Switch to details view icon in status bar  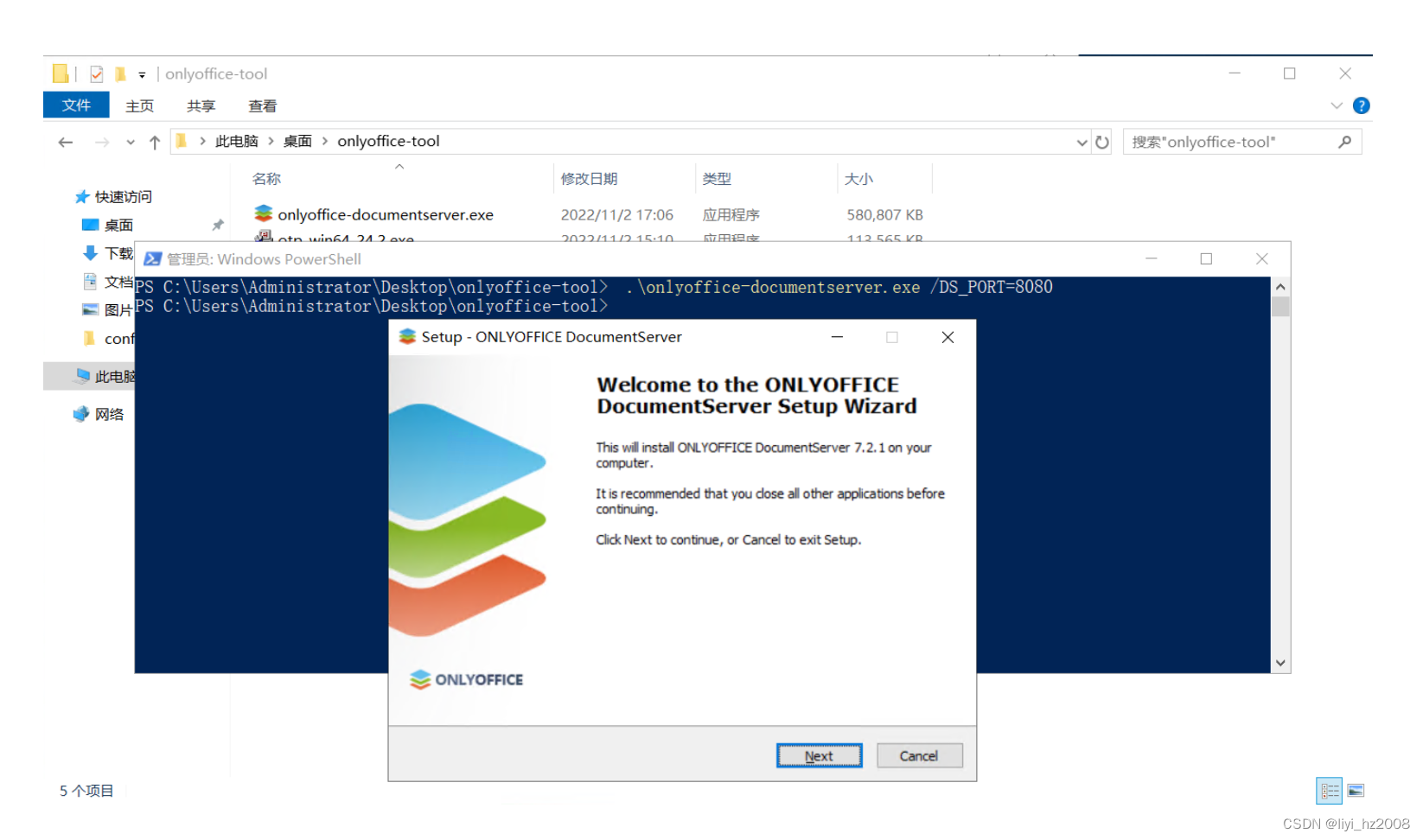(1329, 791)
